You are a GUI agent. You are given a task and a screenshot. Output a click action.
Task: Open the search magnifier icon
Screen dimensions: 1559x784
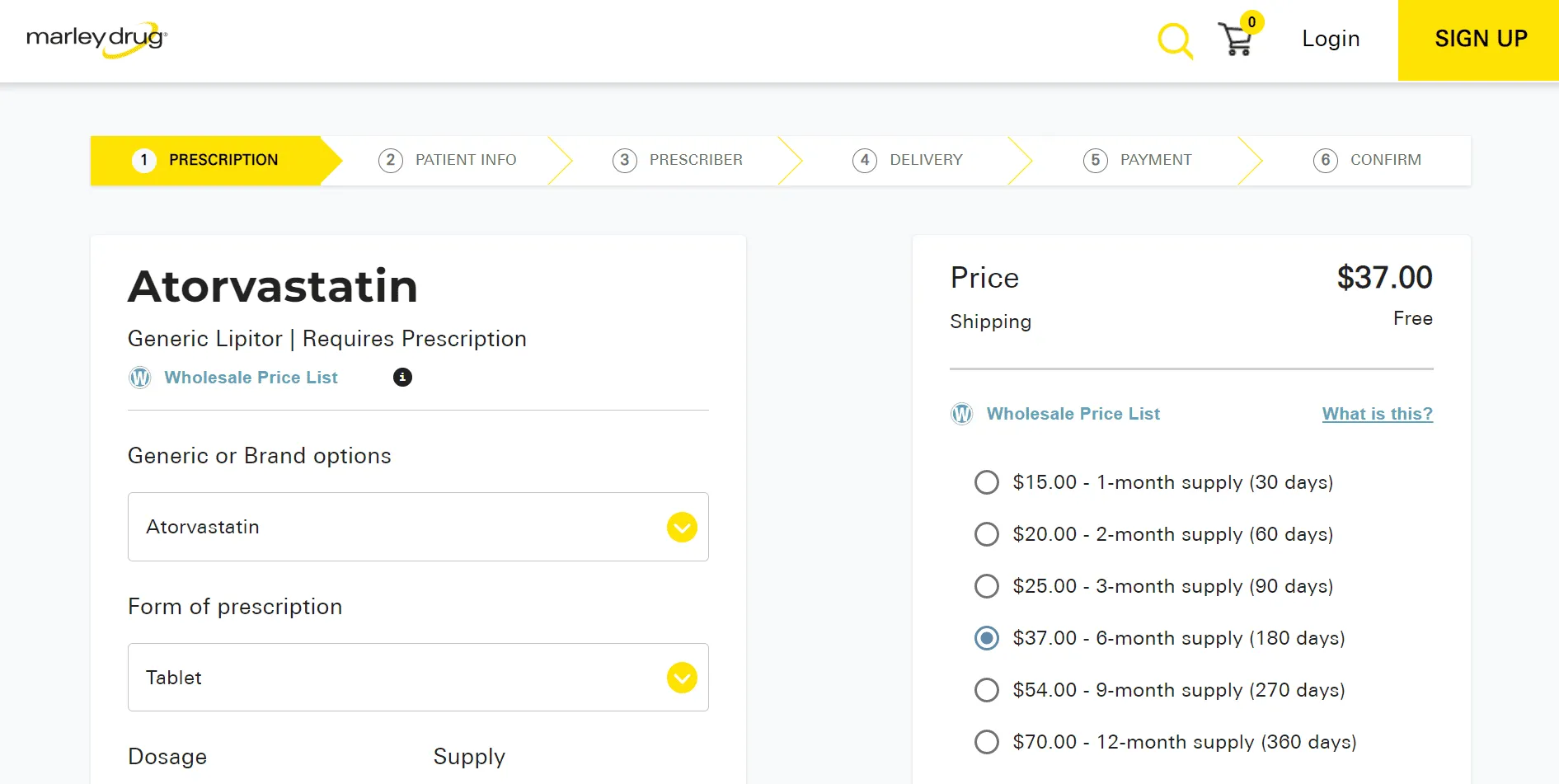coord(1175,40)
